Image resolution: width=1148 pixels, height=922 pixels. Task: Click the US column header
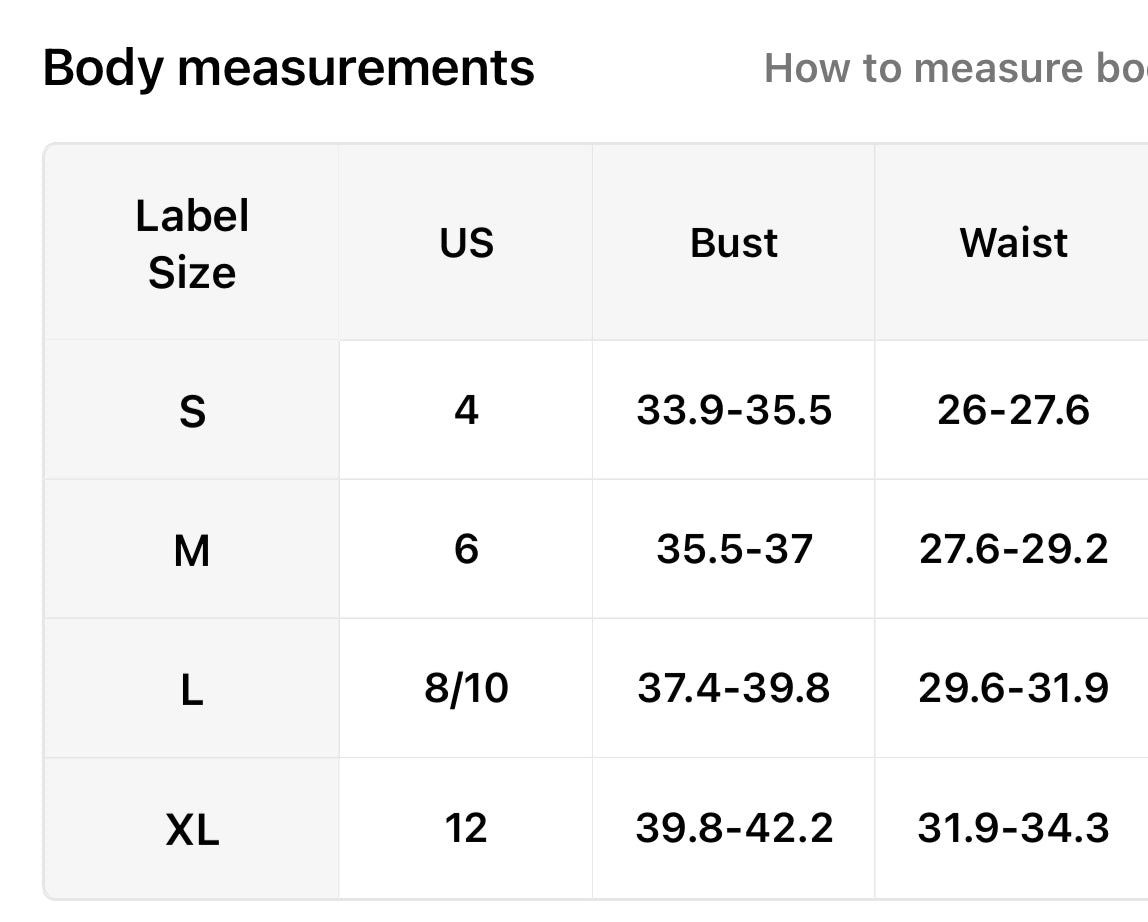coord(466,242)
